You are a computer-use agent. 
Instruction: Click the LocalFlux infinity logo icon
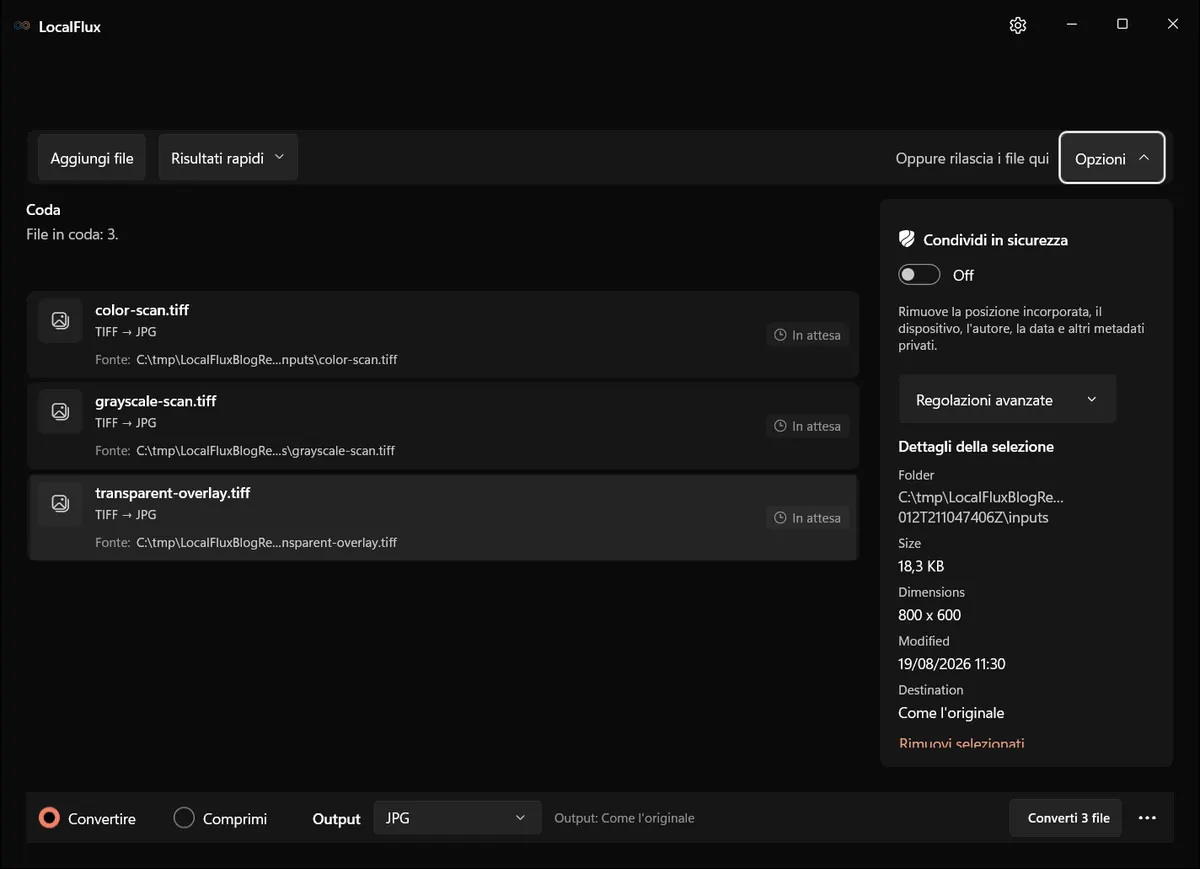pyautogui.click(x=22, y=27)
